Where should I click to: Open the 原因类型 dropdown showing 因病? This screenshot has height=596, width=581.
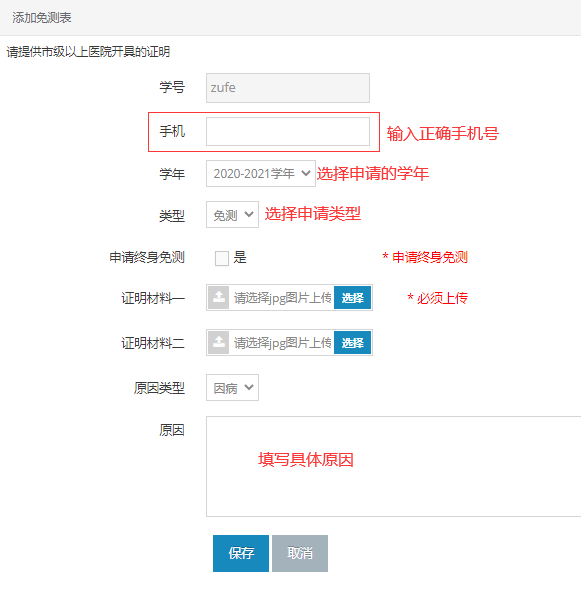[232, 387]
